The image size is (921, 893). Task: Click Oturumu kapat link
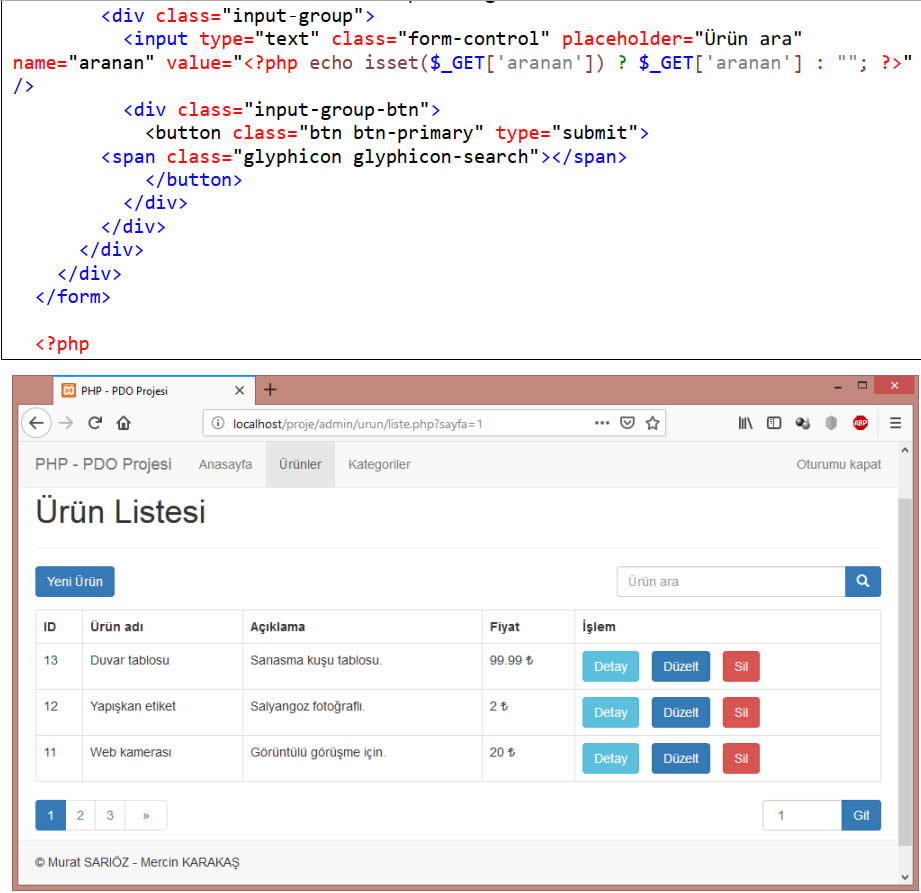838,464
